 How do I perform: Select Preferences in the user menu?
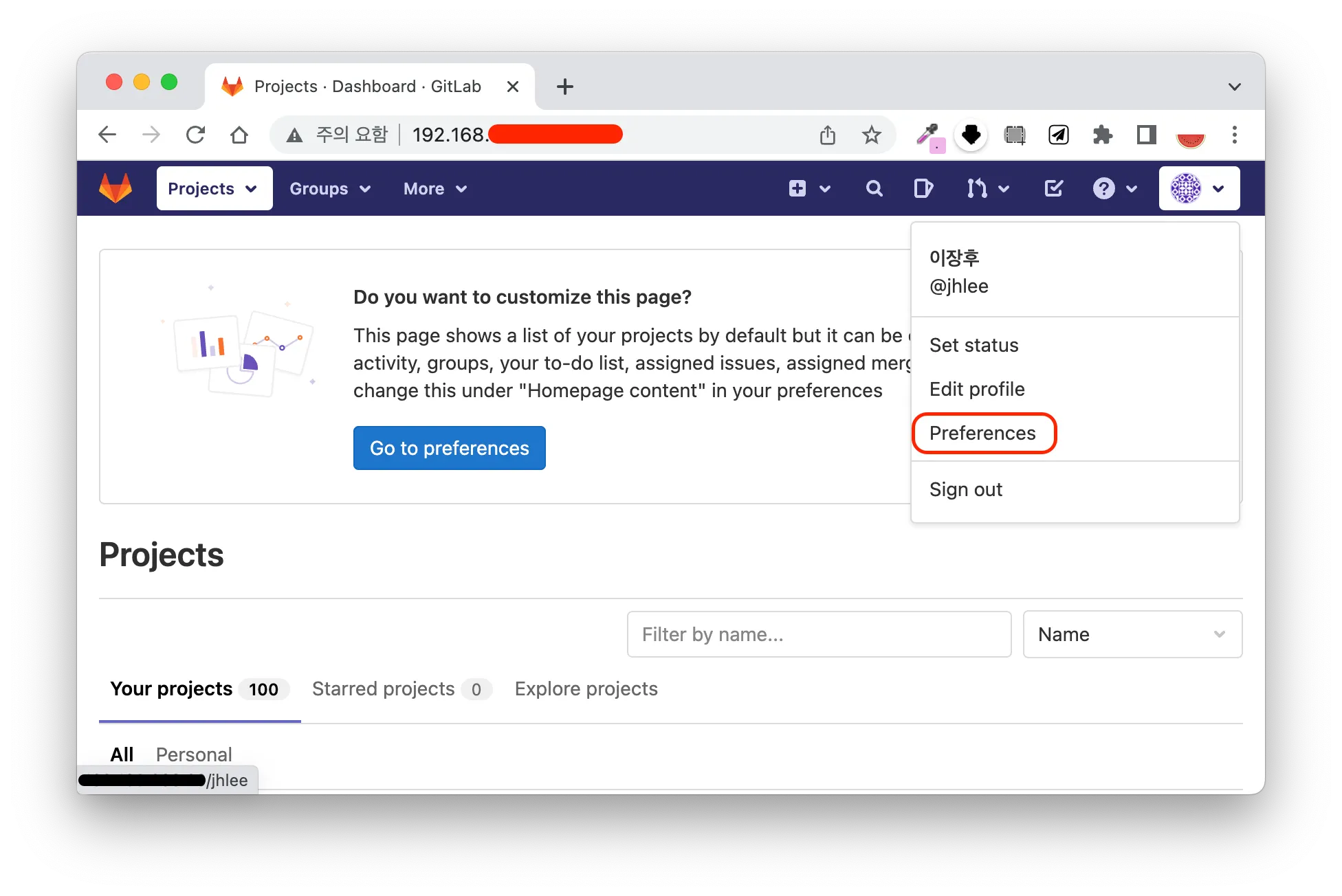(982, 433)
